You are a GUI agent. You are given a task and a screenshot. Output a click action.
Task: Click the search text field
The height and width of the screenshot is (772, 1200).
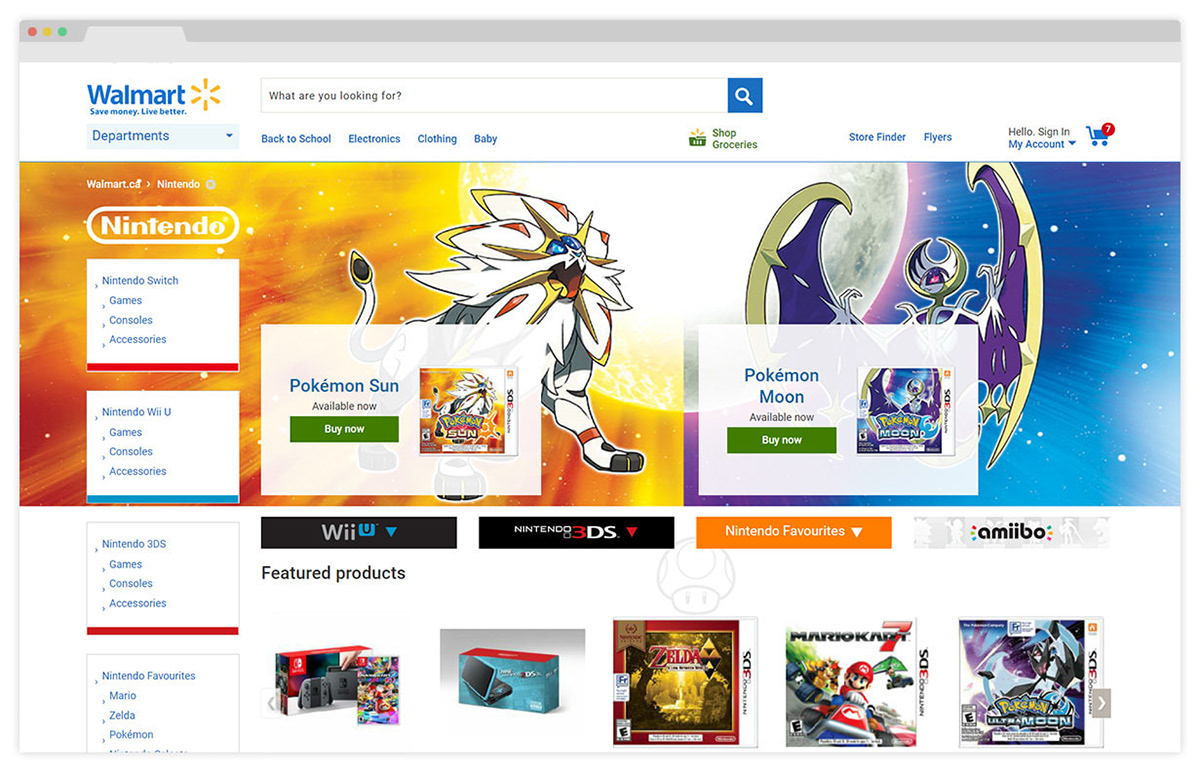[494, 96]
